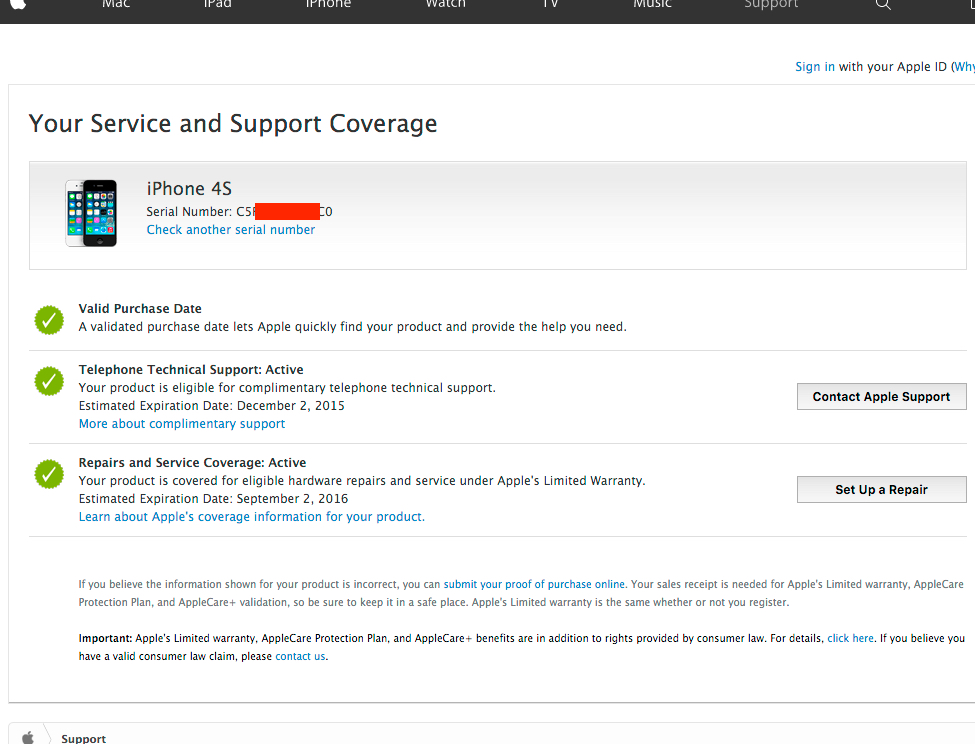Open the search magnifier in the navigation bar
This screenshot has width=975, height=744.
point(882,5)
